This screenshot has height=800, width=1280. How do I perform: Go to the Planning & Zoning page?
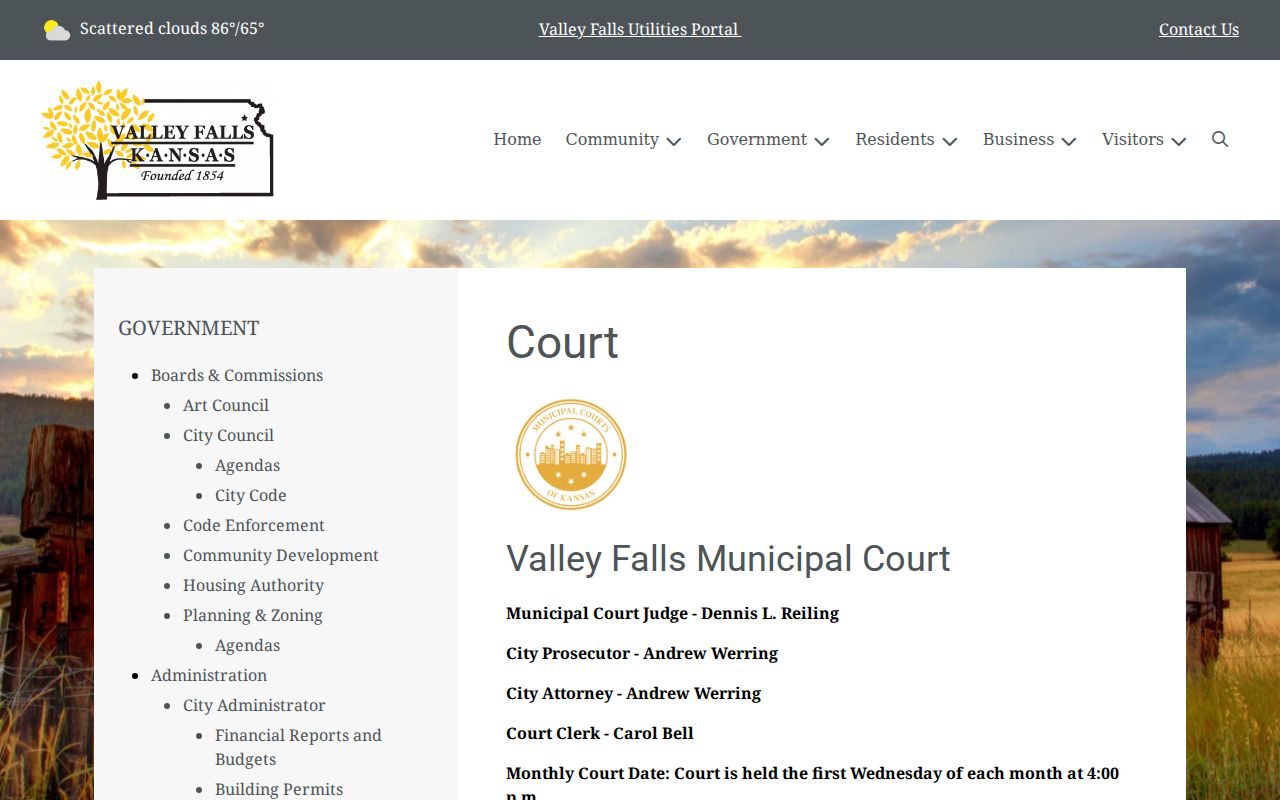[253, 615]
